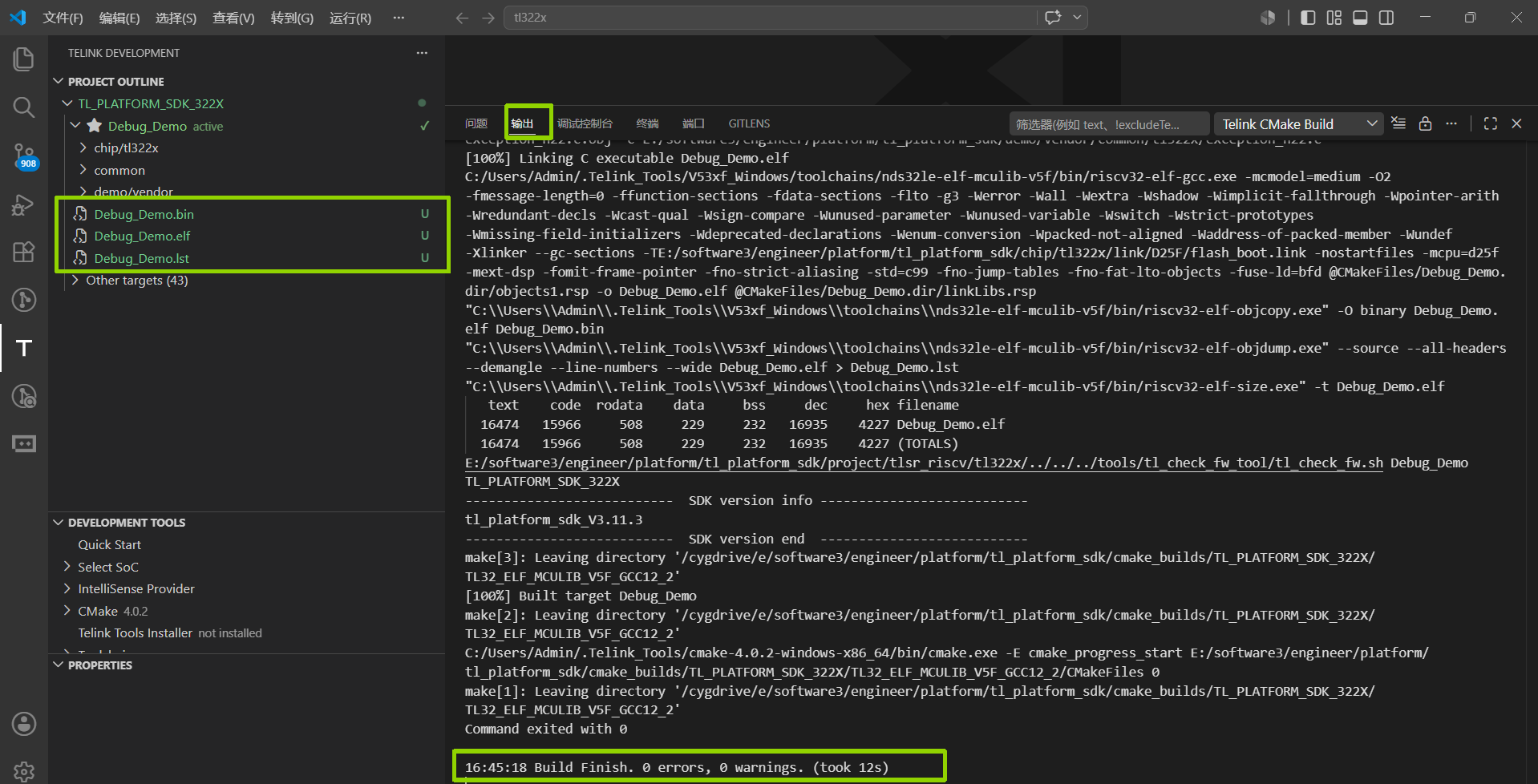Toggle the bottom panel visibility

coord(1360,18)
